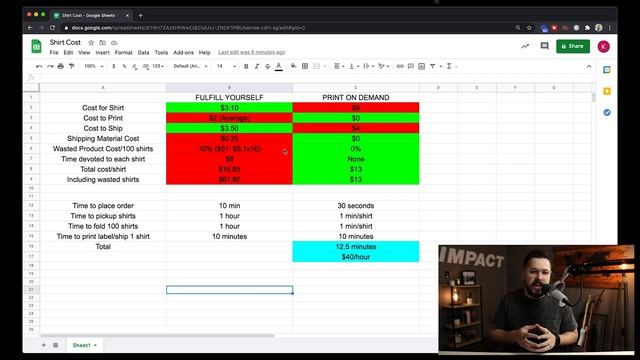Open the zoom 100% dropdown
Image resolution: width=640 pixels, height=360 pixels.
pos(93,66)
